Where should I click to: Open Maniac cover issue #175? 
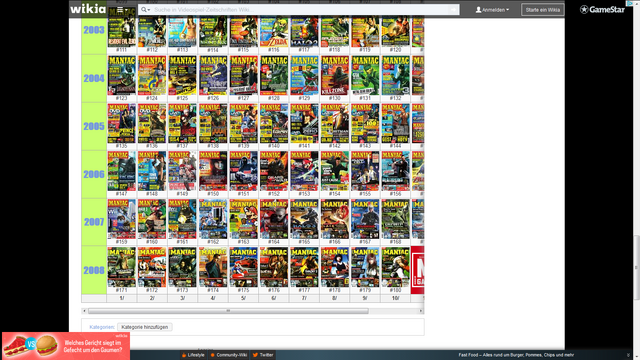tap(243, 267)
